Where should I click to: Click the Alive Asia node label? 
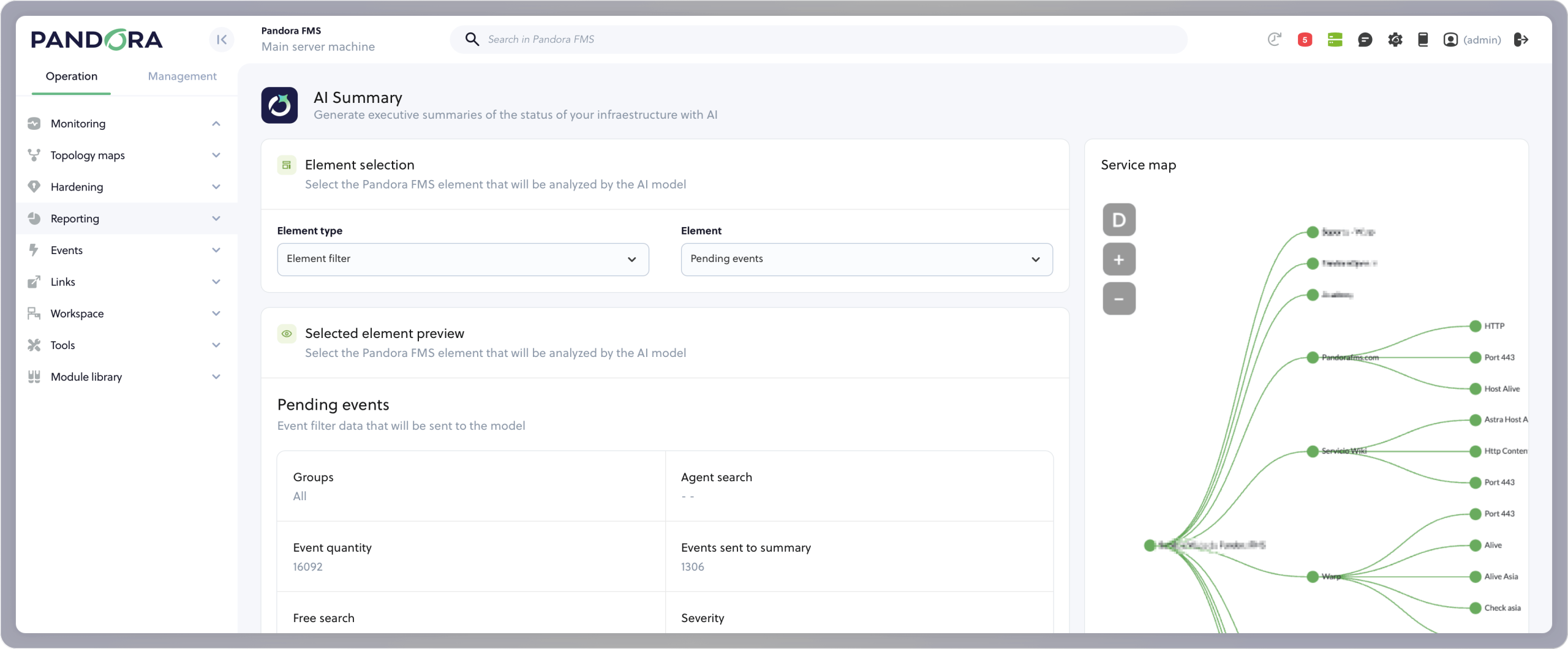point(1501,577)
